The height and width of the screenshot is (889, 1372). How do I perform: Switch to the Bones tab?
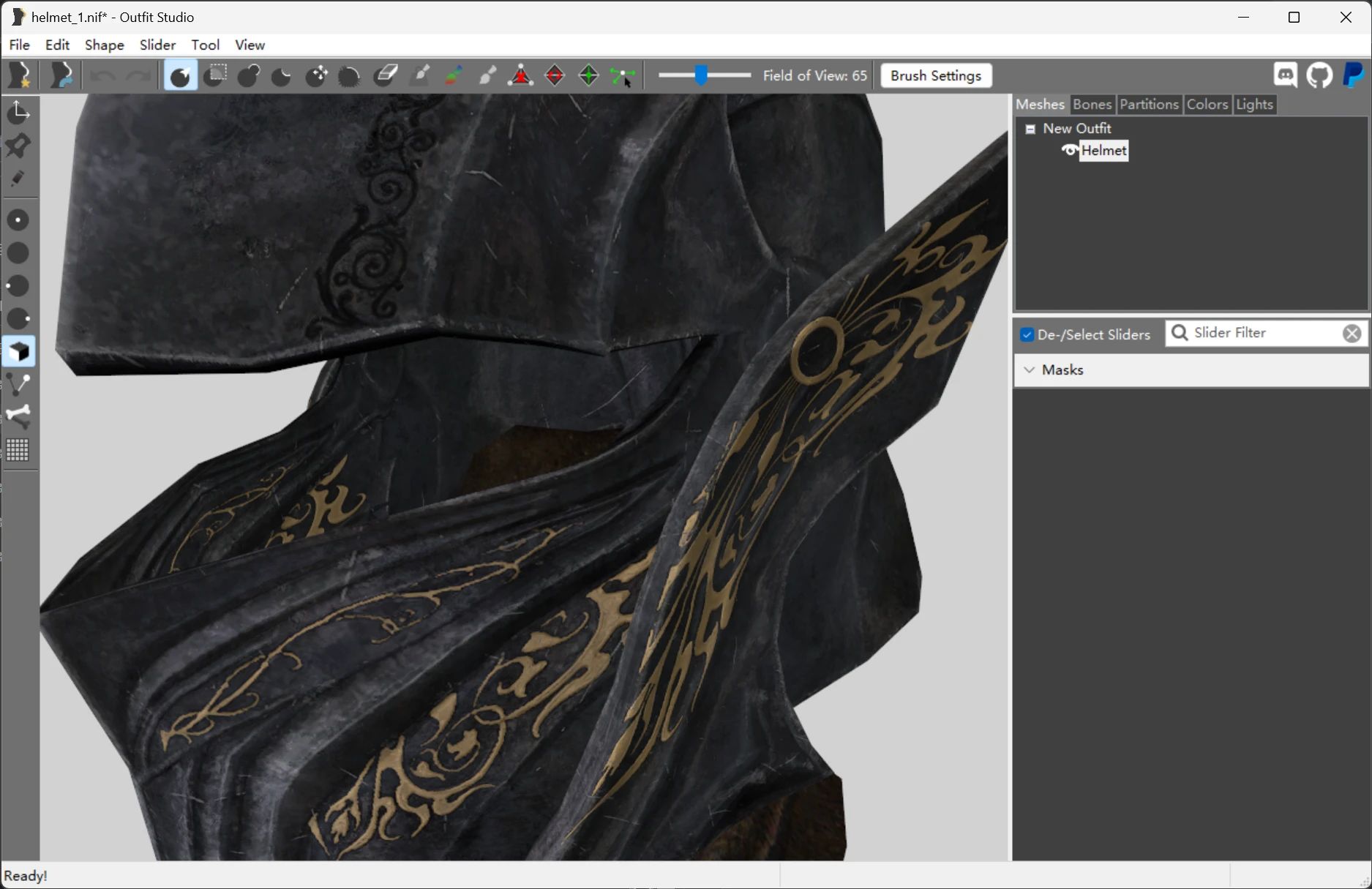coord(1092,104)
